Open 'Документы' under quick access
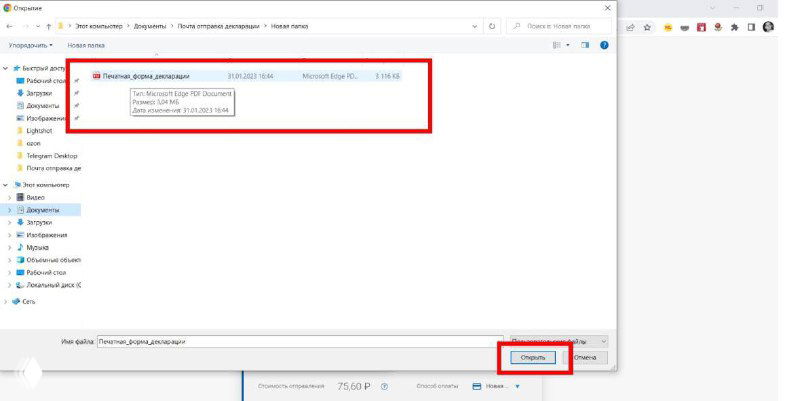 pos(43,106)
